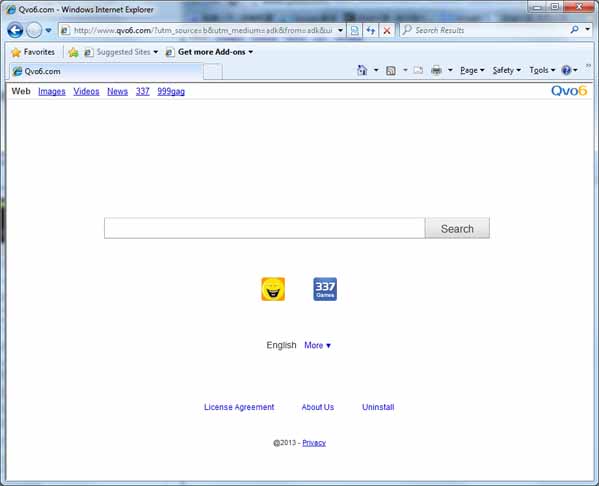Select the Qvo6.com browser tab
This screenshot has width=599, height=486.
[105, 71]
